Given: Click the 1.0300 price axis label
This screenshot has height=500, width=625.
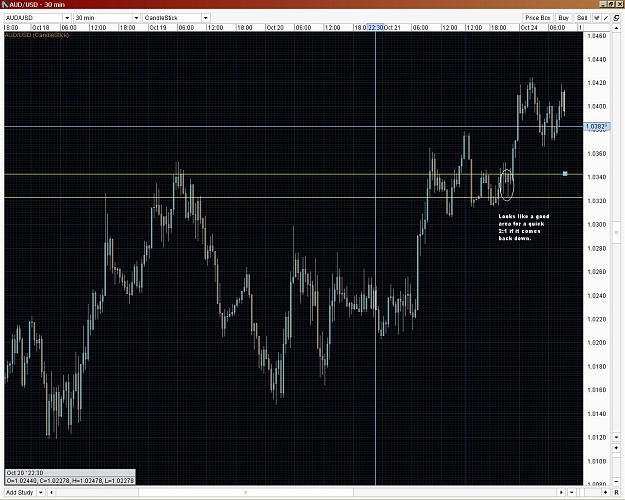Looking at the screenshot, I should pyautogui.click(x=596, y=224).
